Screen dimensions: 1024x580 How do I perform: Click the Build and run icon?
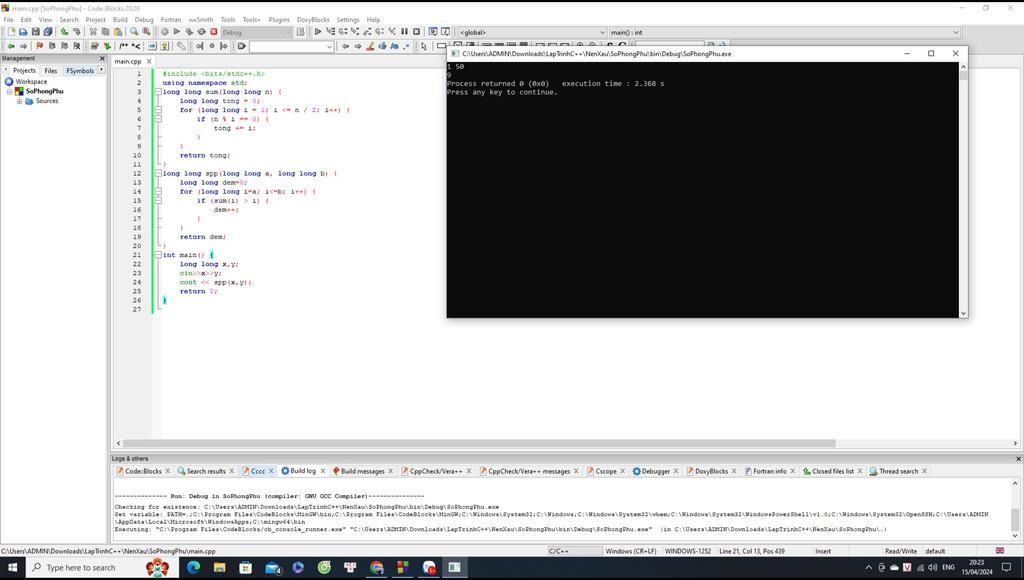coord(189,32)
